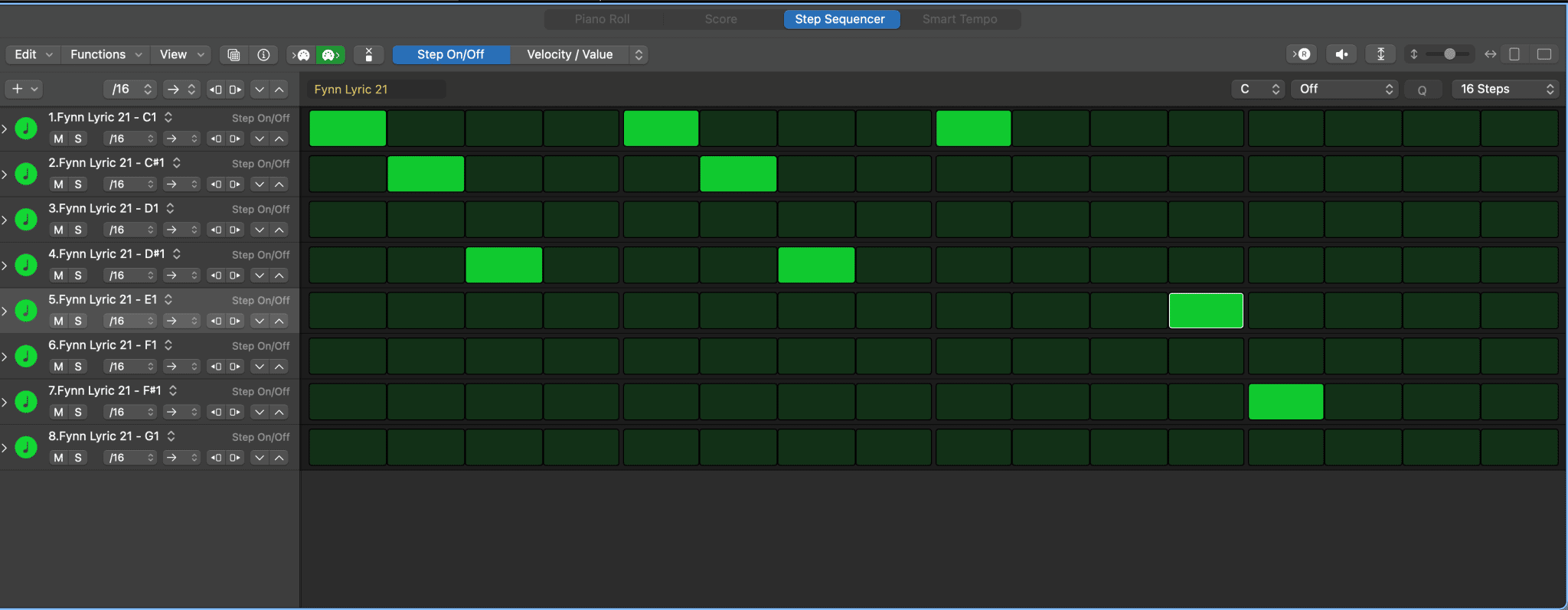Switch to the Smart Tempo tab

(x=959, y=19)
